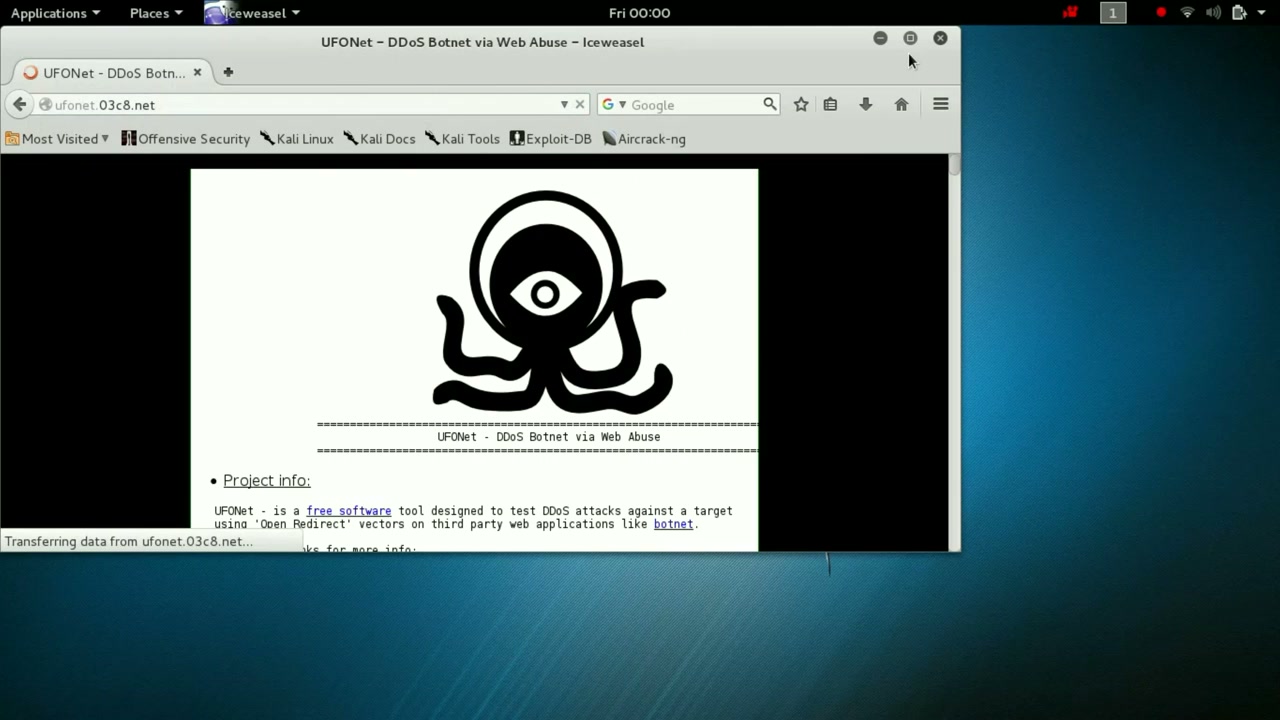This screenshot has height=720, width=1280.
Task: Open the downloads arrow icon
Action: pos(866,104)
